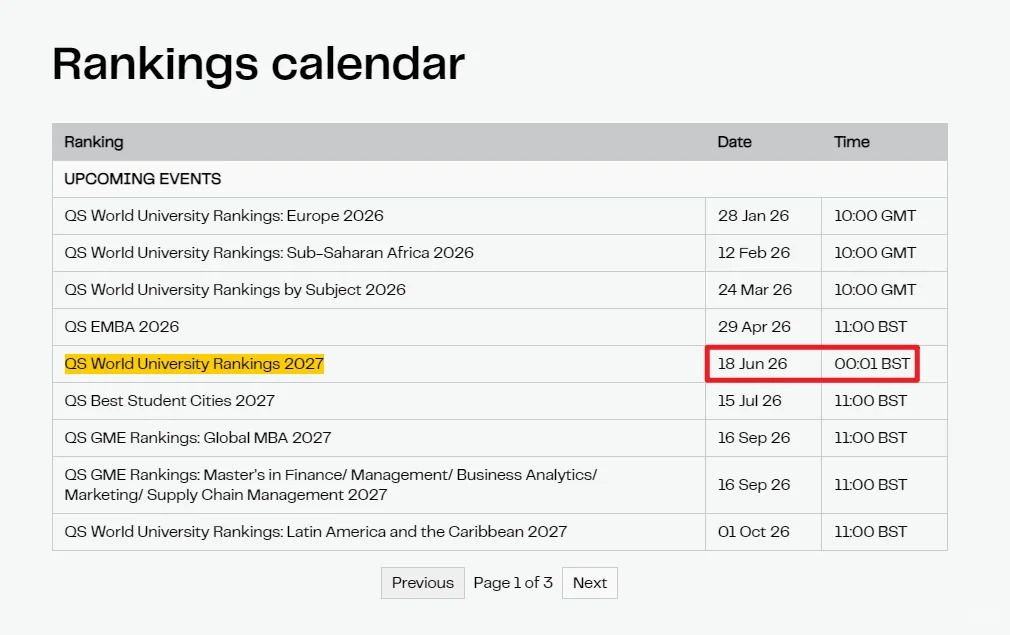Click 10:00 GMT in the Europe 2026 row

pos(875,216)
